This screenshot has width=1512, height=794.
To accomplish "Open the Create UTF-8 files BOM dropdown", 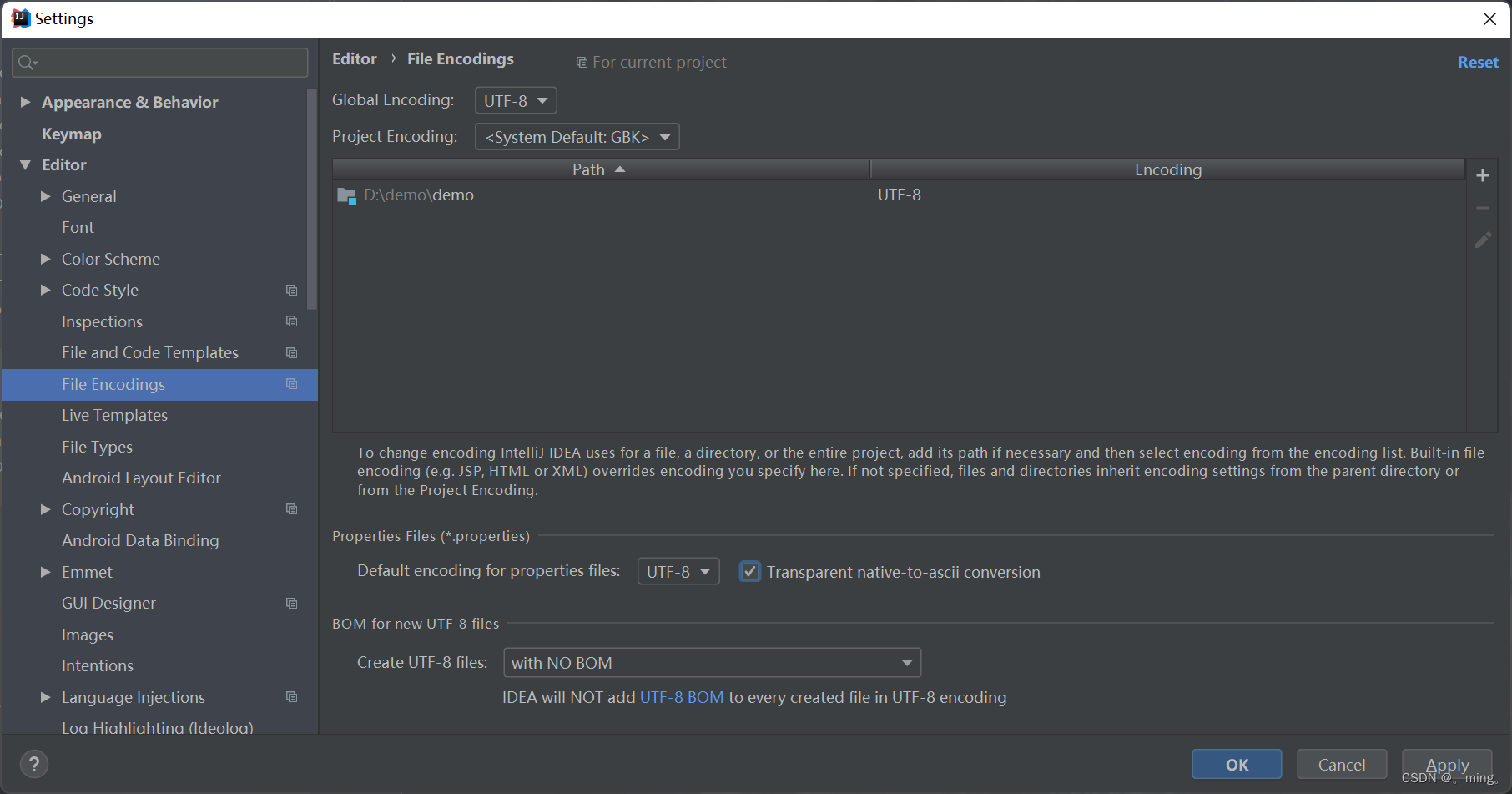I will 712,663.
